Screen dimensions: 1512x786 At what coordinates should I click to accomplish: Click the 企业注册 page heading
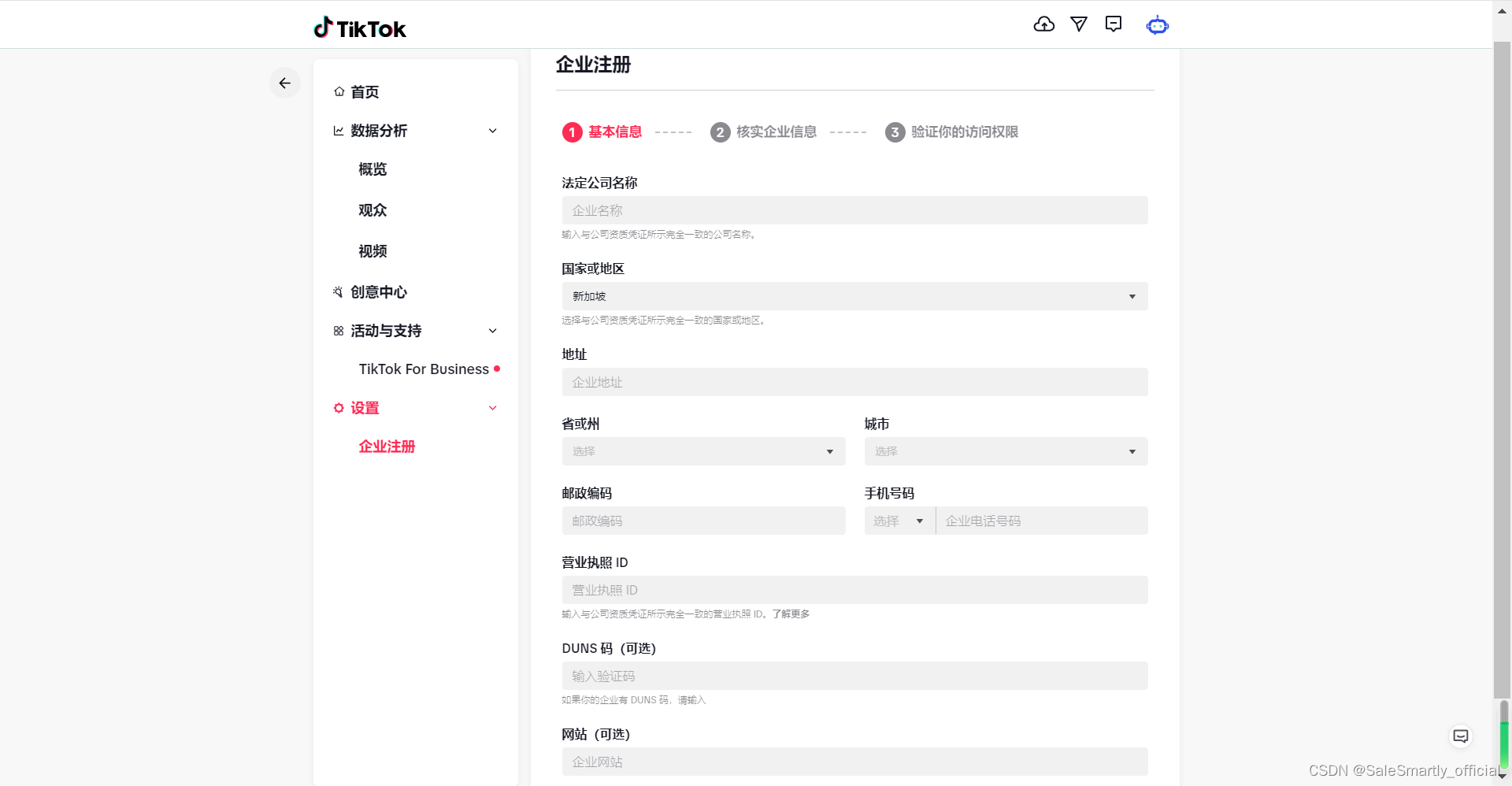(593, 65)
